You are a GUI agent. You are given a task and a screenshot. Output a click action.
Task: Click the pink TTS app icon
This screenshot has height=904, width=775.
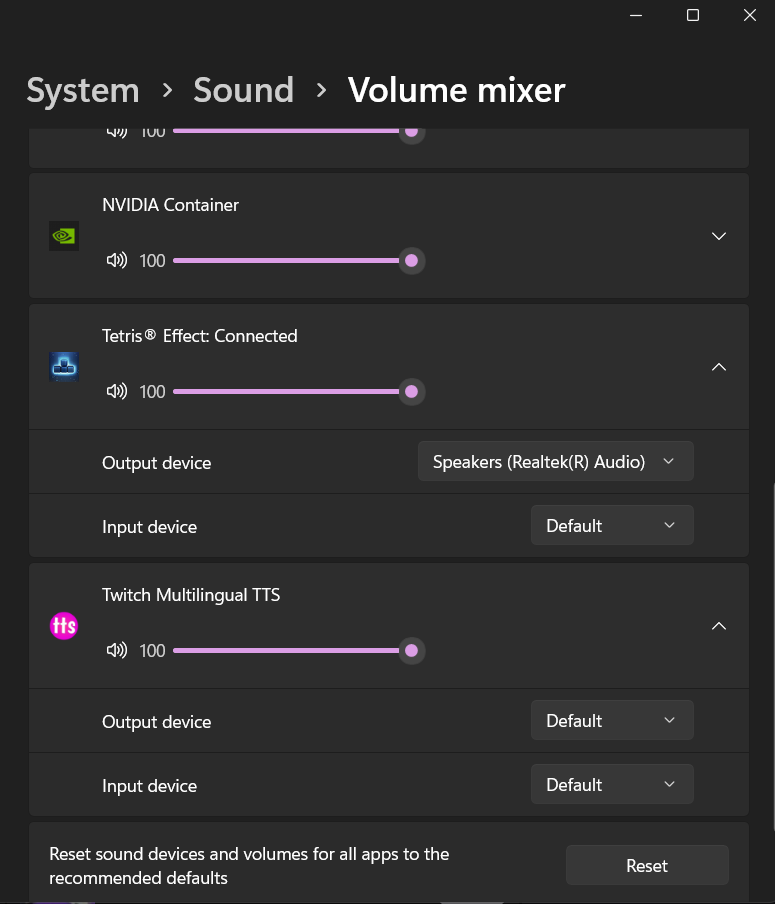pos(64,626)
